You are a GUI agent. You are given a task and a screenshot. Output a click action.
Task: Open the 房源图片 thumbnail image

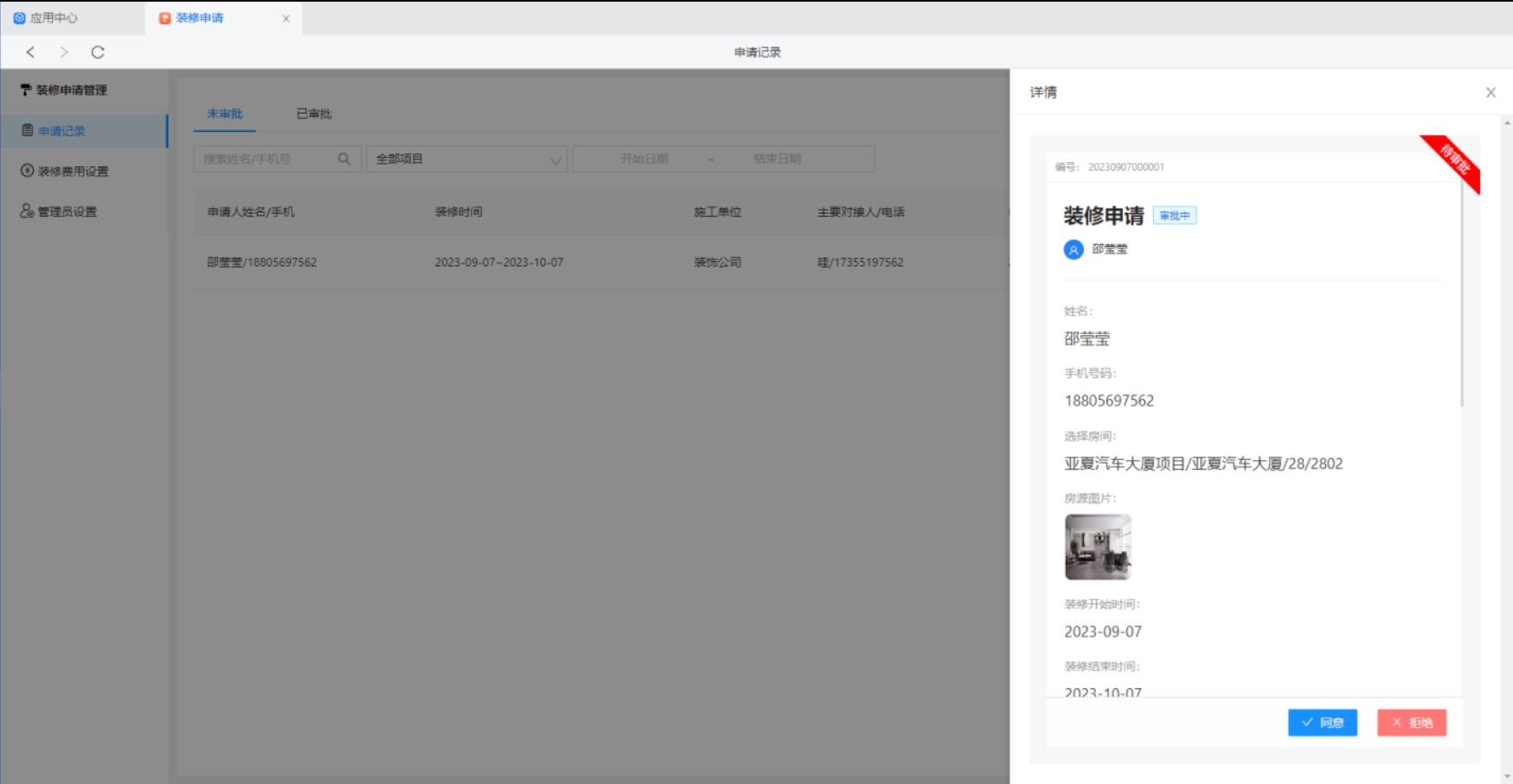click(x=1098, y=547)
